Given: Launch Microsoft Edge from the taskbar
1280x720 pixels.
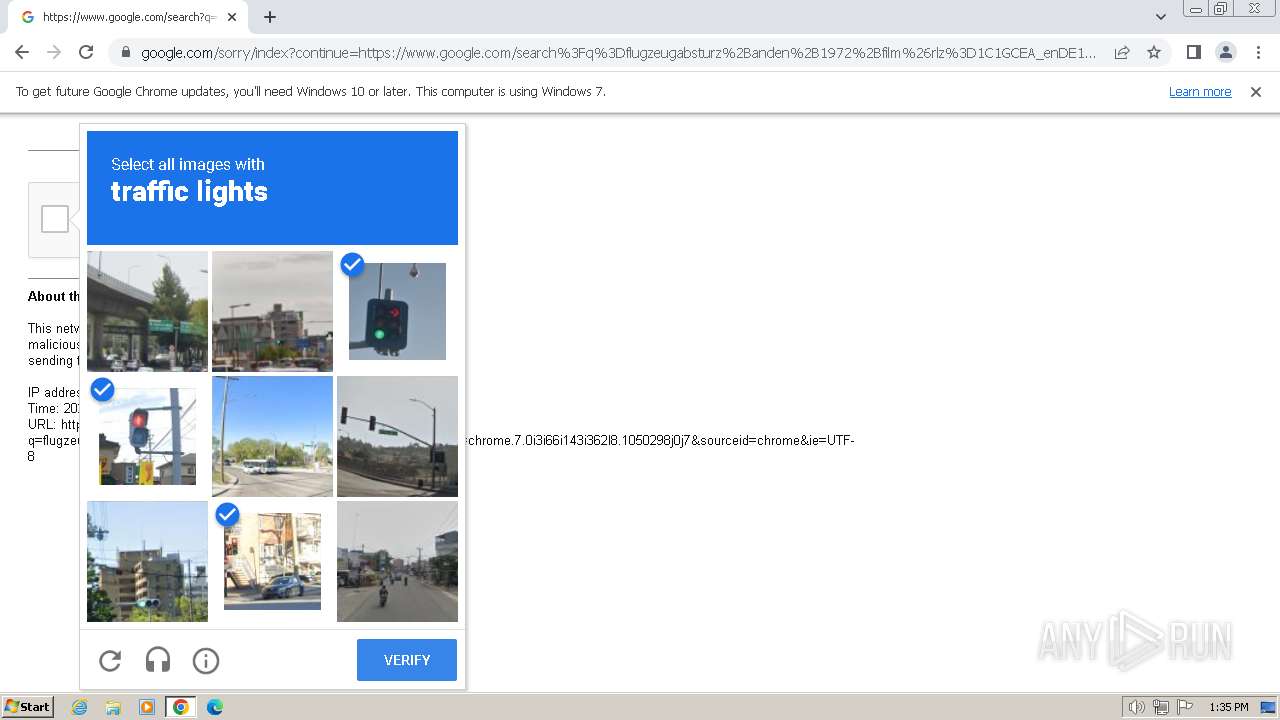Looking at the screenshot, I should pyautogui.click(x=215, y=707).
